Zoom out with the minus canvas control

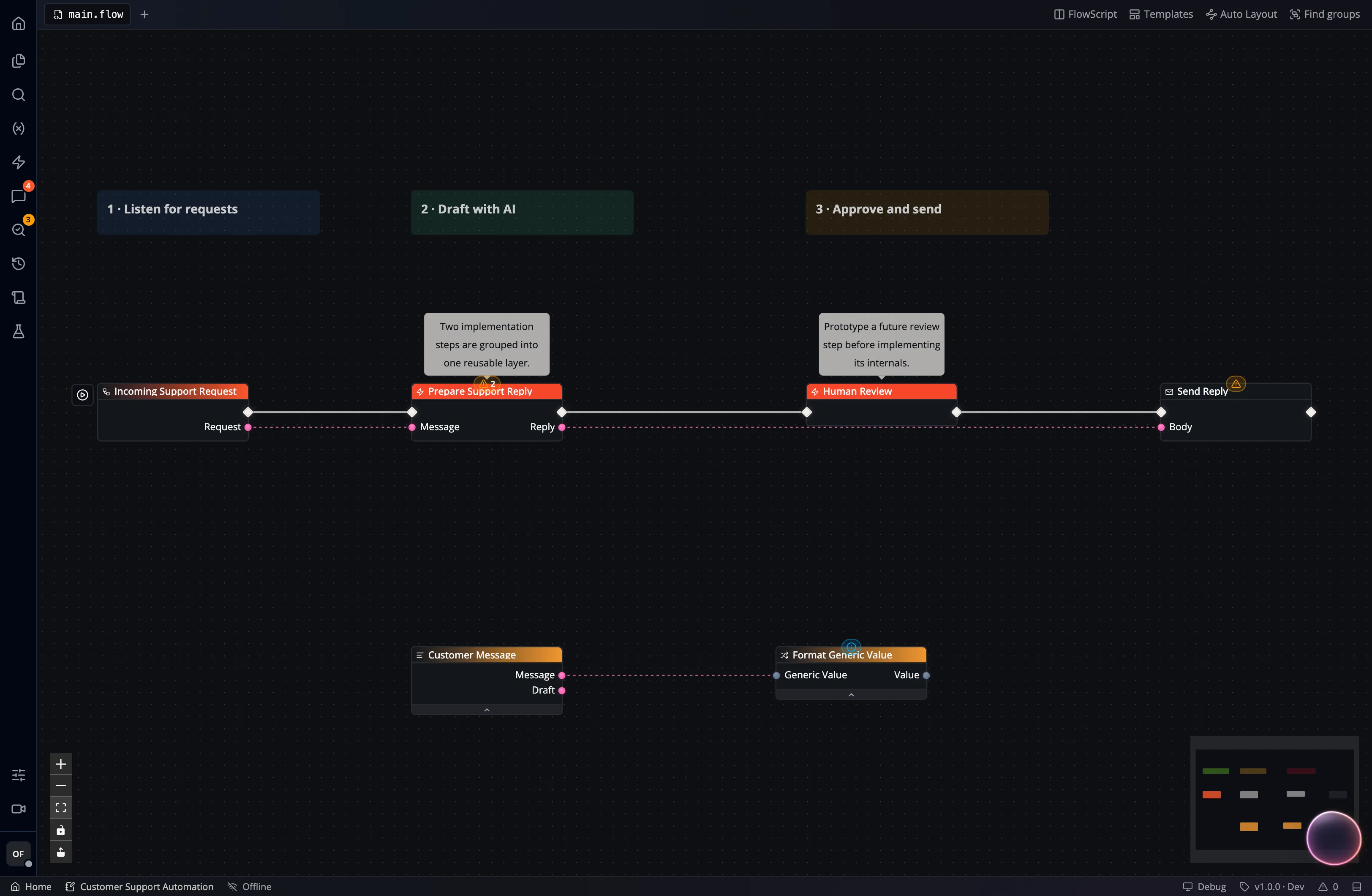click(60, 786)
